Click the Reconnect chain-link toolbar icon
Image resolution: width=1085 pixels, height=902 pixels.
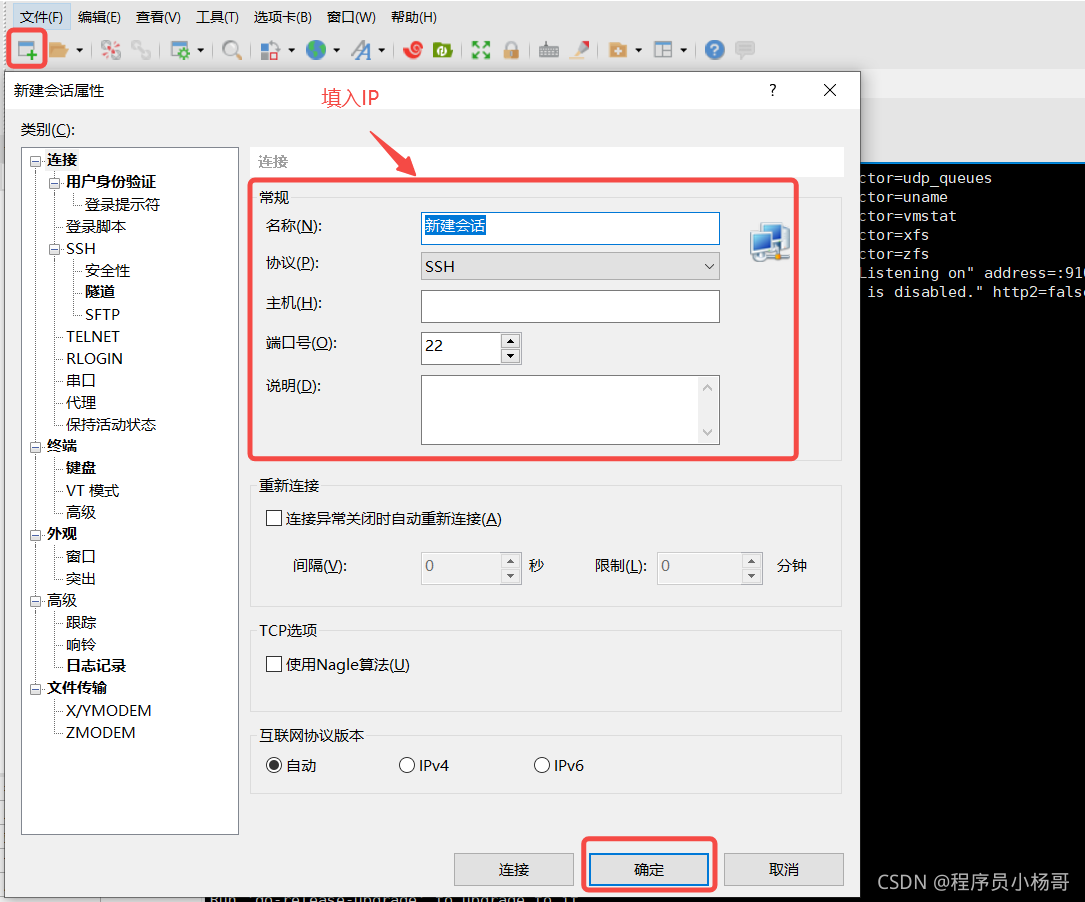pos(141,50)
